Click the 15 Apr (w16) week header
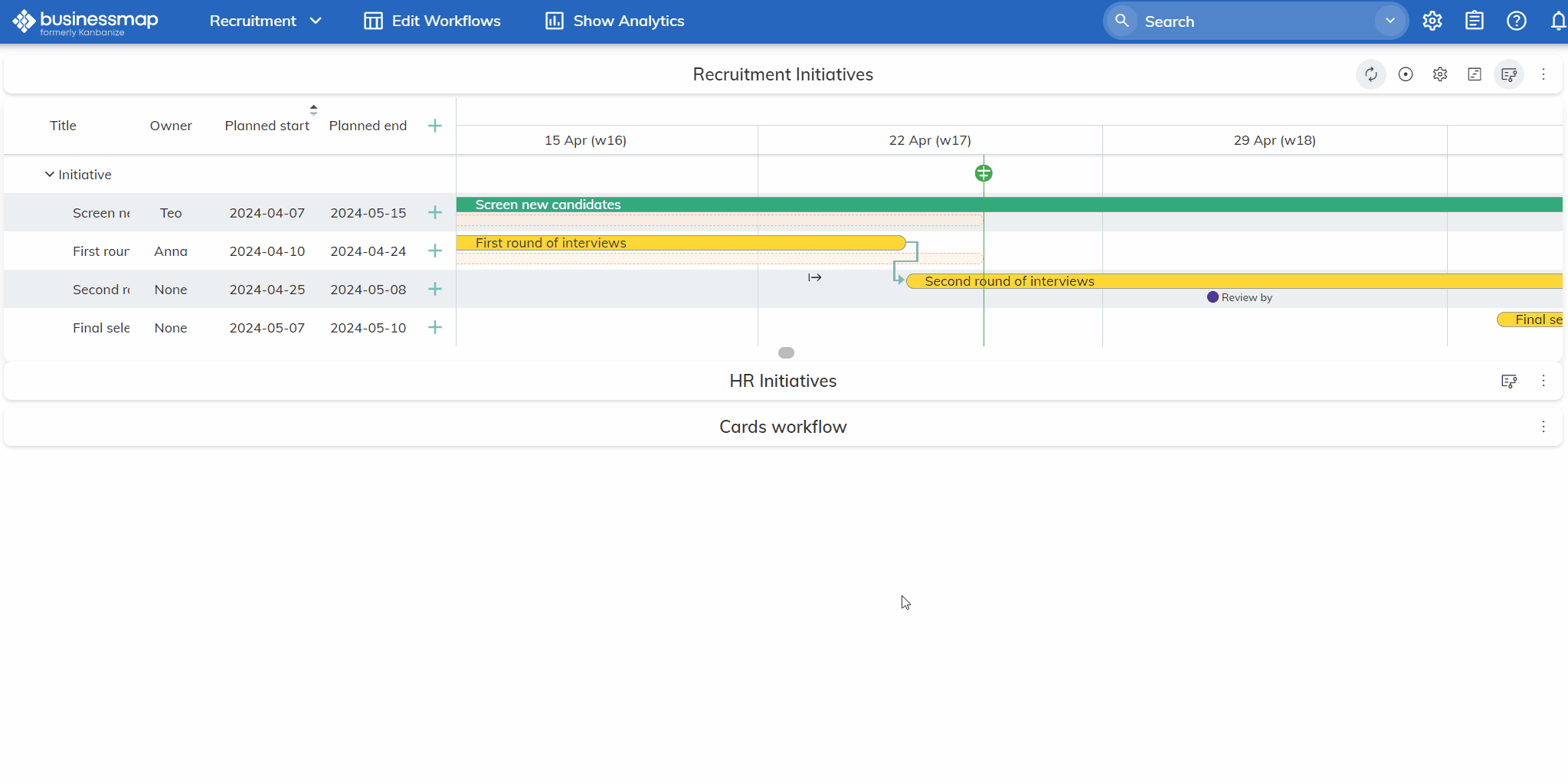Screen dimensions: 1568x783 coord(585,140)
